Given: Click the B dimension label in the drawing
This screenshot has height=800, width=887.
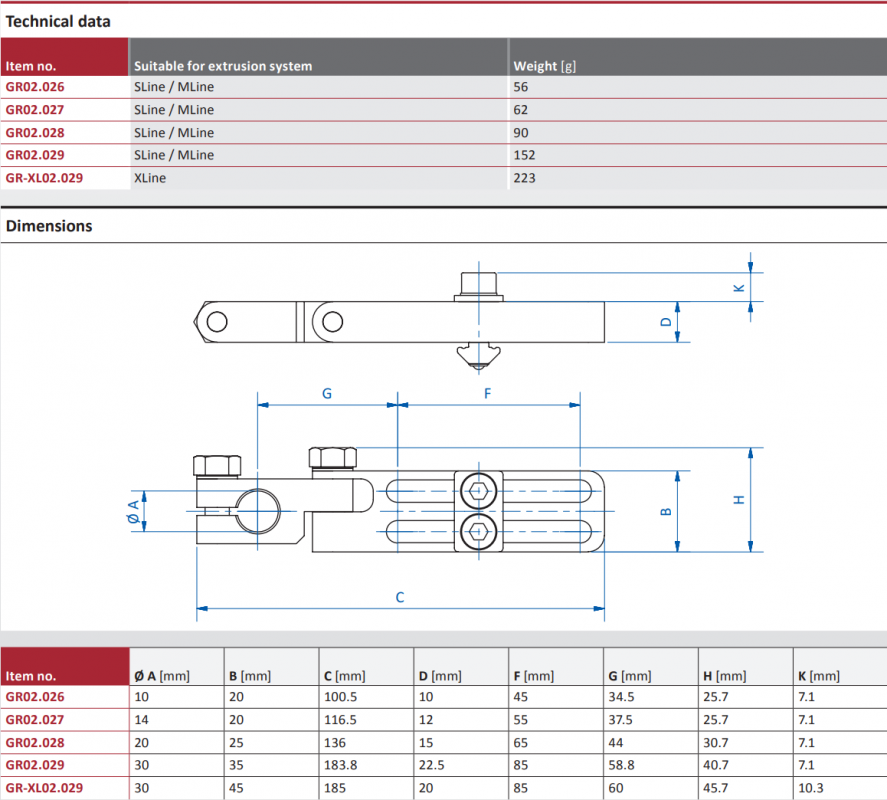Looking at the screenshot, I should point(666,511).
